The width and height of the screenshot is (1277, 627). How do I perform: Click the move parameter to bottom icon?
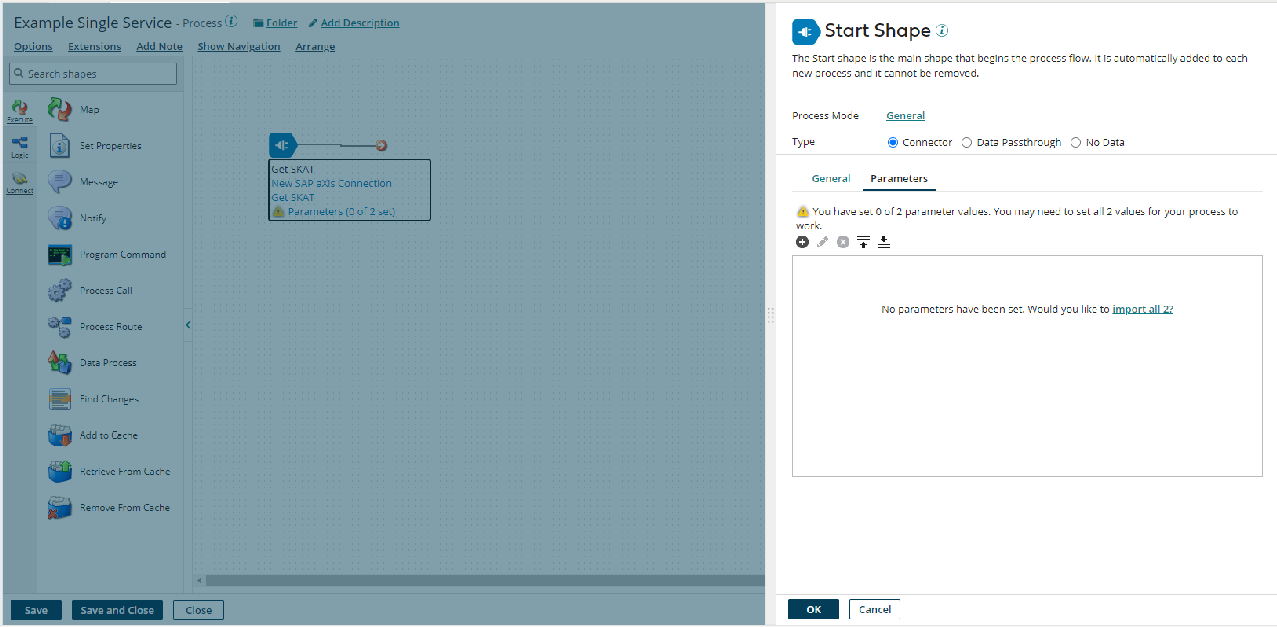pyautogui.click(x=884, y=242)
